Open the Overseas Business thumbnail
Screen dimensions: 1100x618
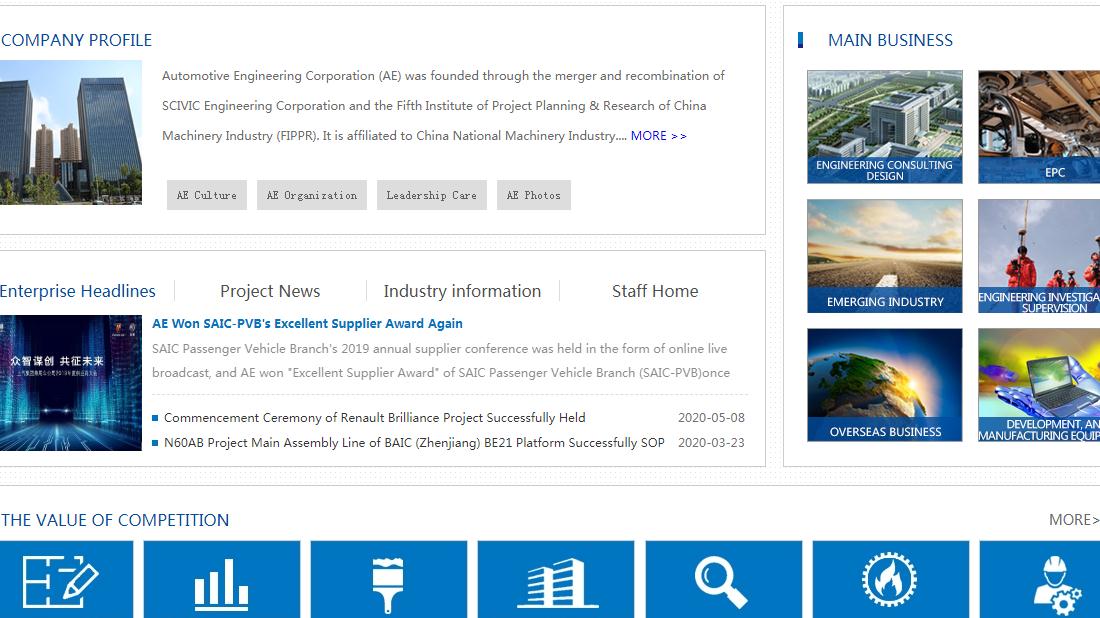(884, 385)
